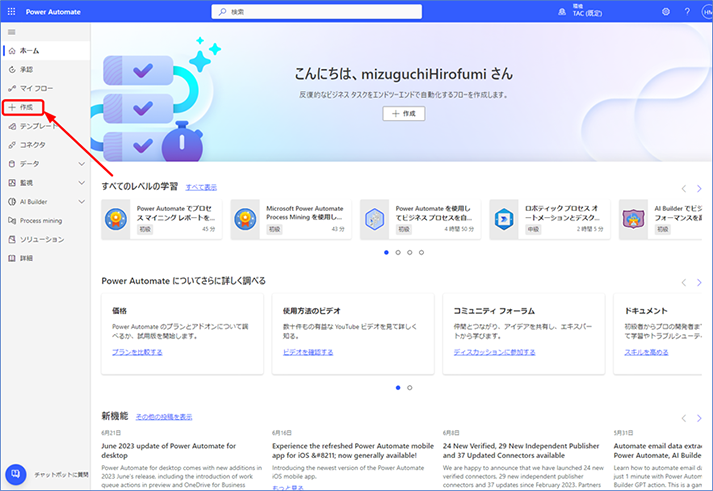This screenshot has width=713, height=491.
Task: Open the user account avatar
Action: coord(707,12)
